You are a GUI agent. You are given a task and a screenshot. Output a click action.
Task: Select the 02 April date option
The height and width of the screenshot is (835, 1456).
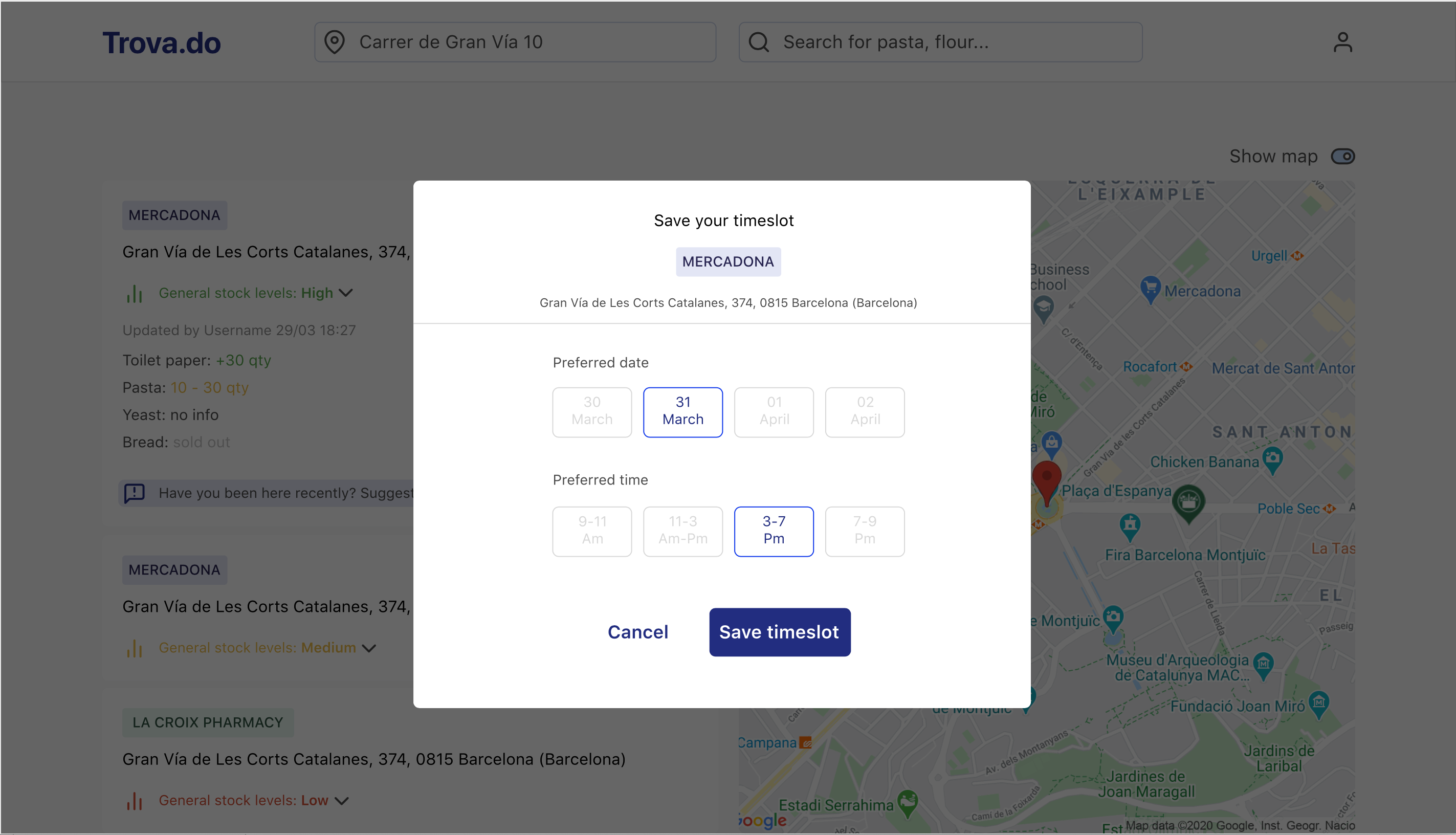(x=865, y=412)
